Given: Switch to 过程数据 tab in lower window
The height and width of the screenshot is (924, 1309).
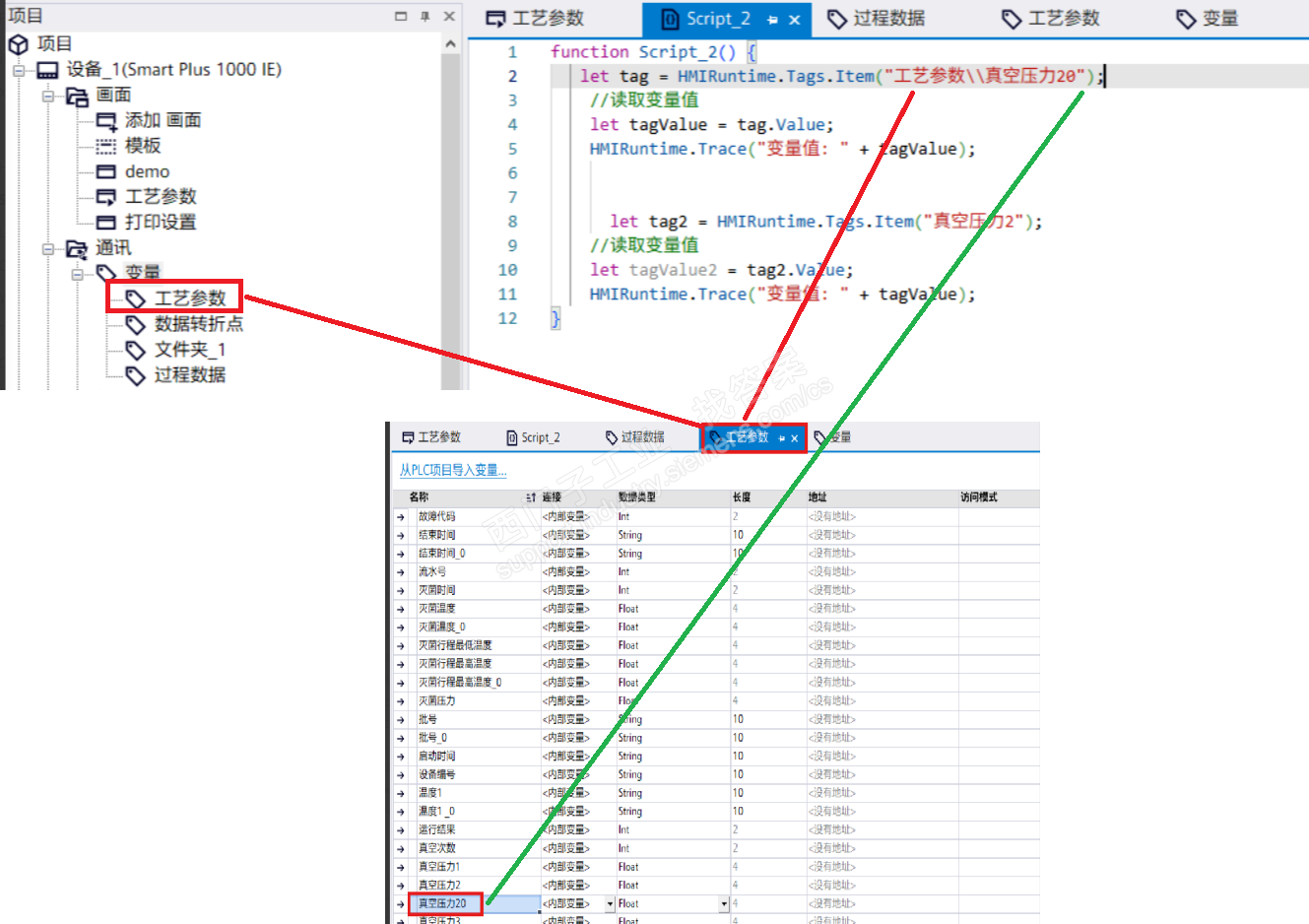Looking at the screenshot, I should [635, 438].
